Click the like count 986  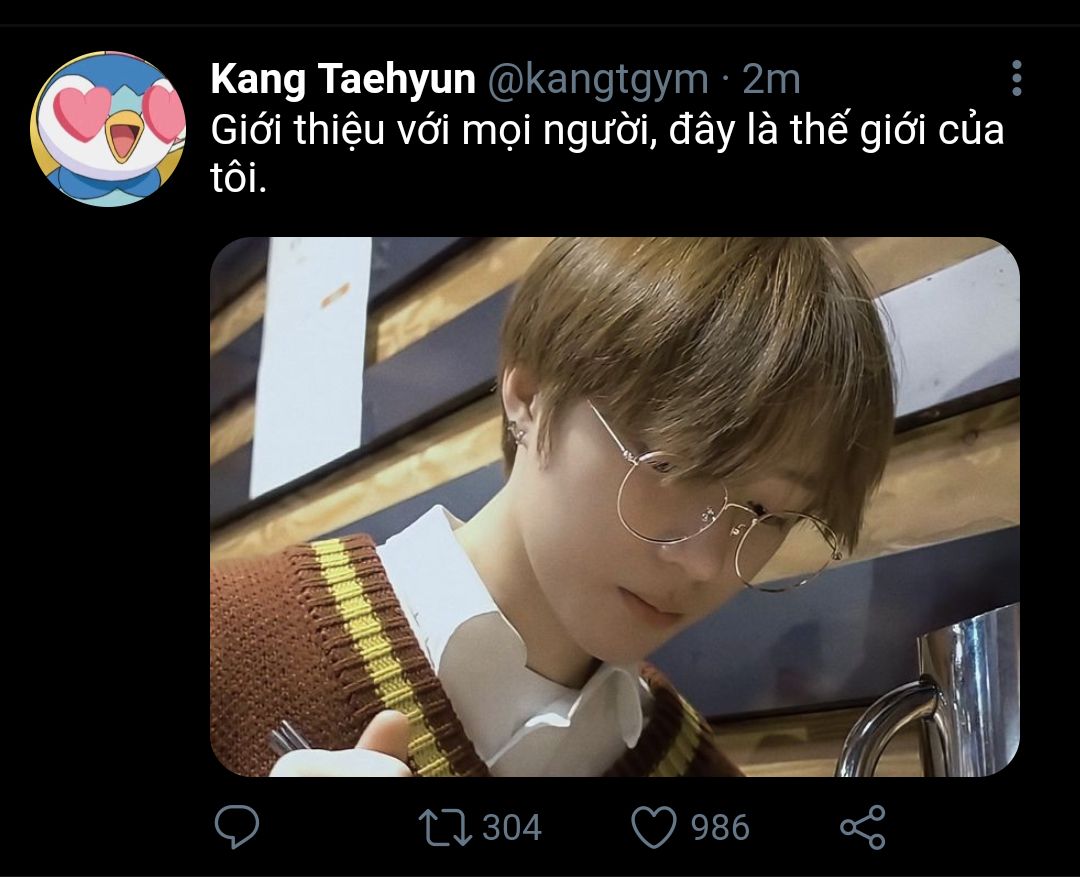click(720, 827)
